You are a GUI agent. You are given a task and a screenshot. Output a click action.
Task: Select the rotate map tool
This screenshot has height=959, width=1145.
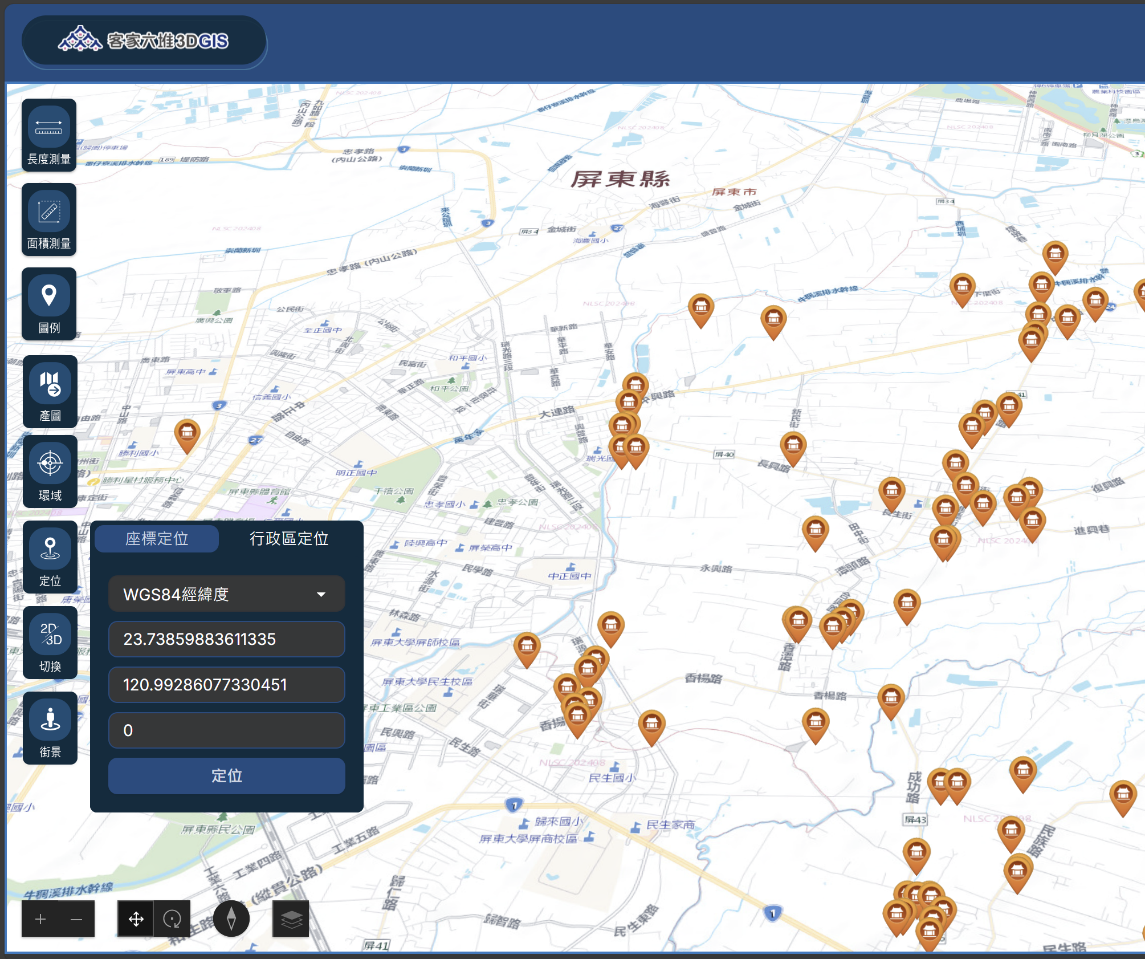pos(172,919)
